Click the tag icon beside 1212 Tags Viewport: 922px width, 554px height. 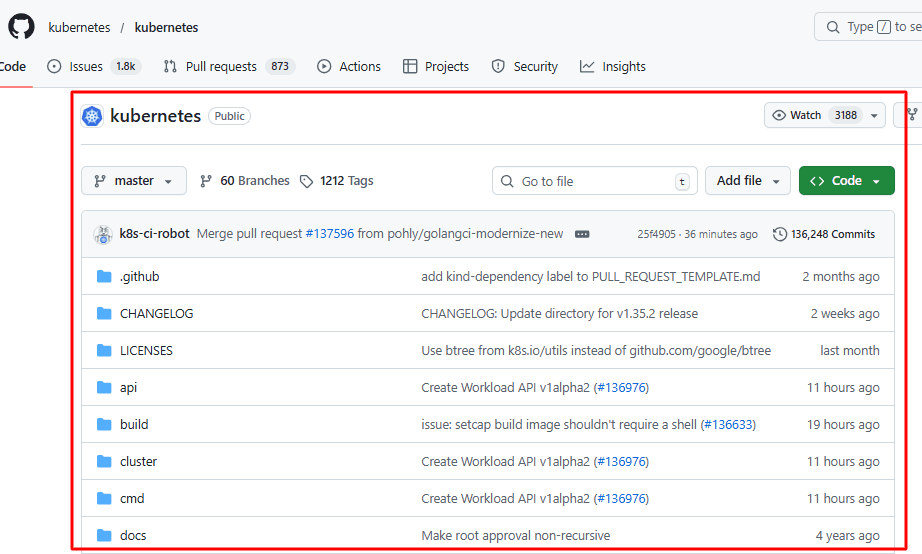(306, 181)
